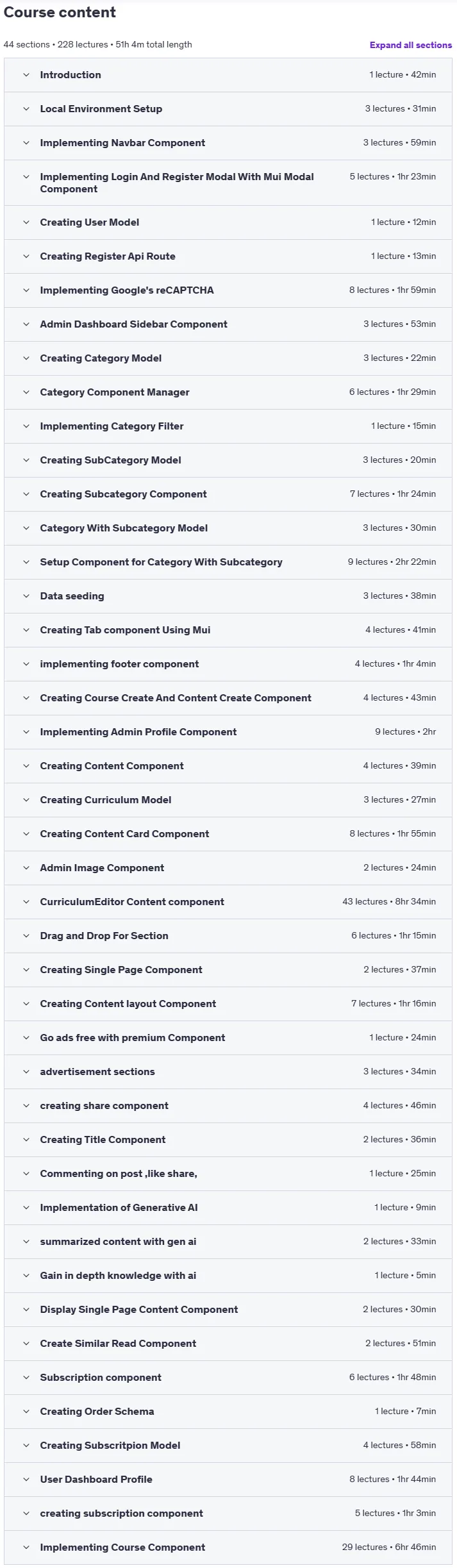Open Category Component Manager section
The image size is (457, 1568).
pos(228,392)
